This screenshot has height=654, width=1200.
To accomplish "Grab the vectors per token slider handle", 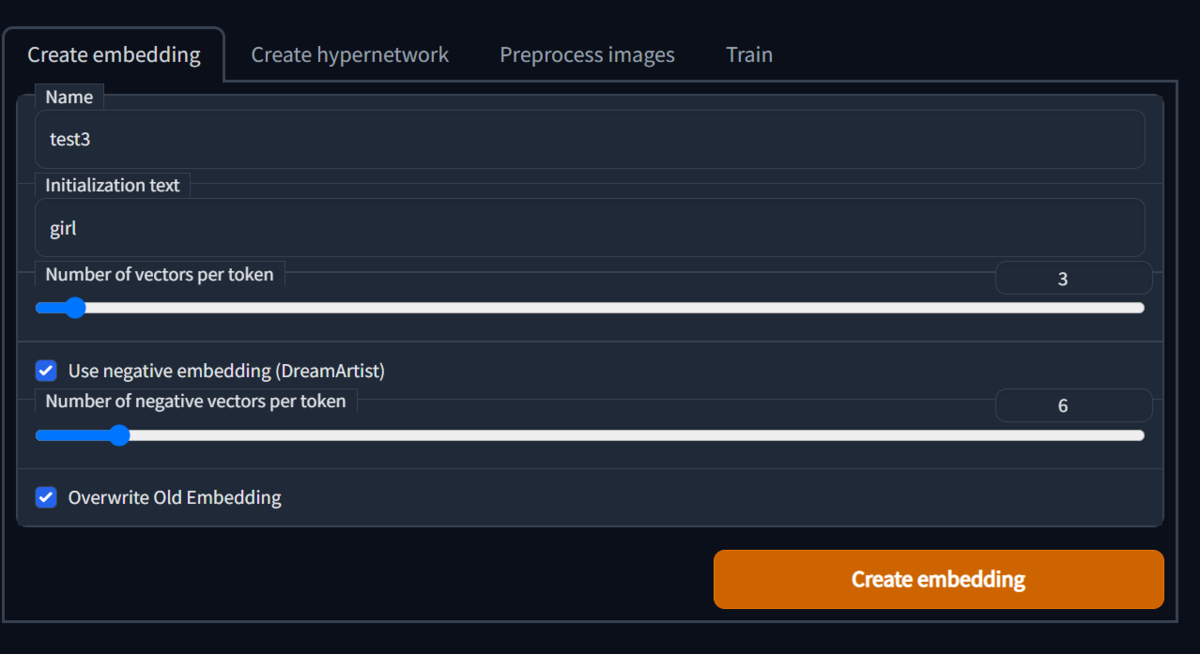I will [x=75, y=308].
